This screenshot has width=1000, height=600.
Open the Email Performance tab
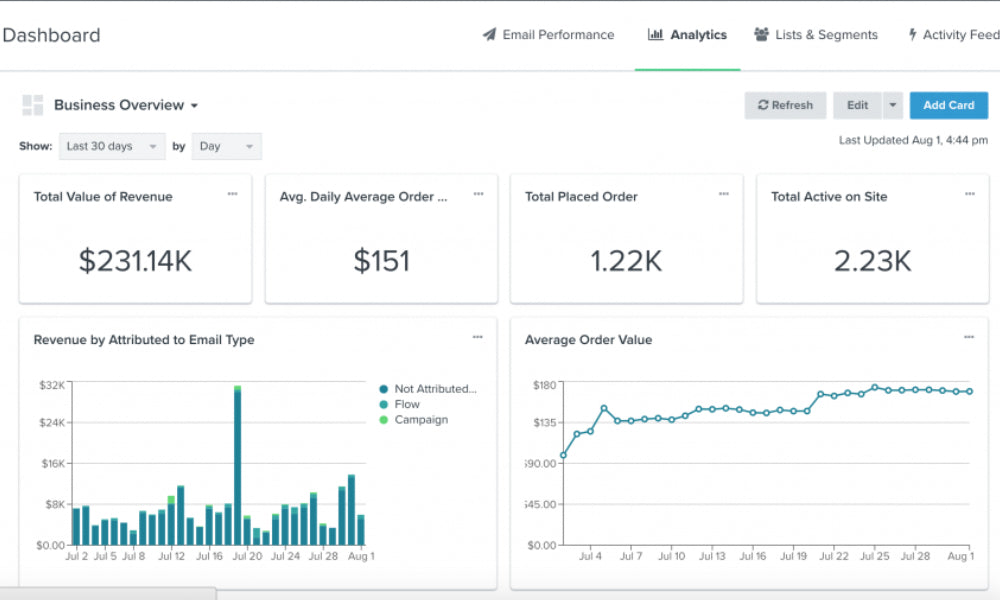548,34
